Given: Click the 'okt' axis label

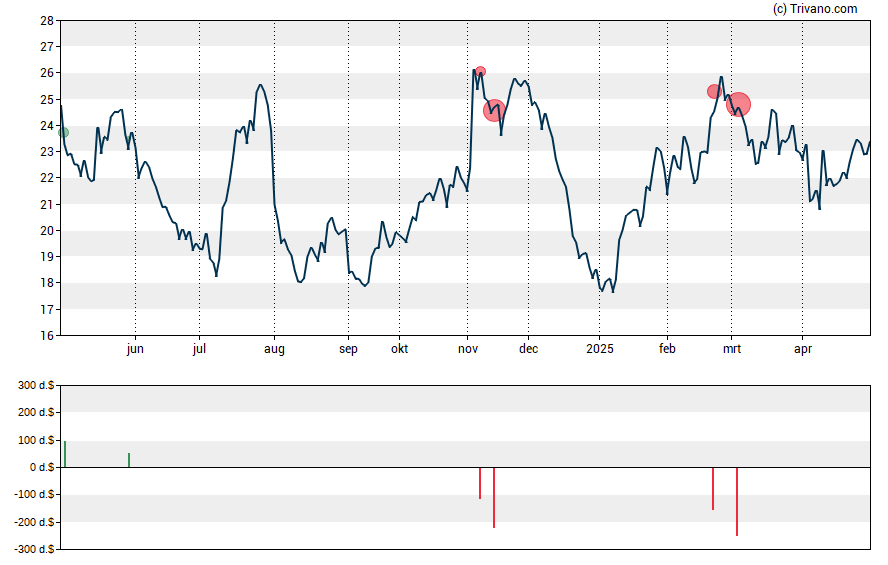Looking at the screenshot, I should [399, 349].
